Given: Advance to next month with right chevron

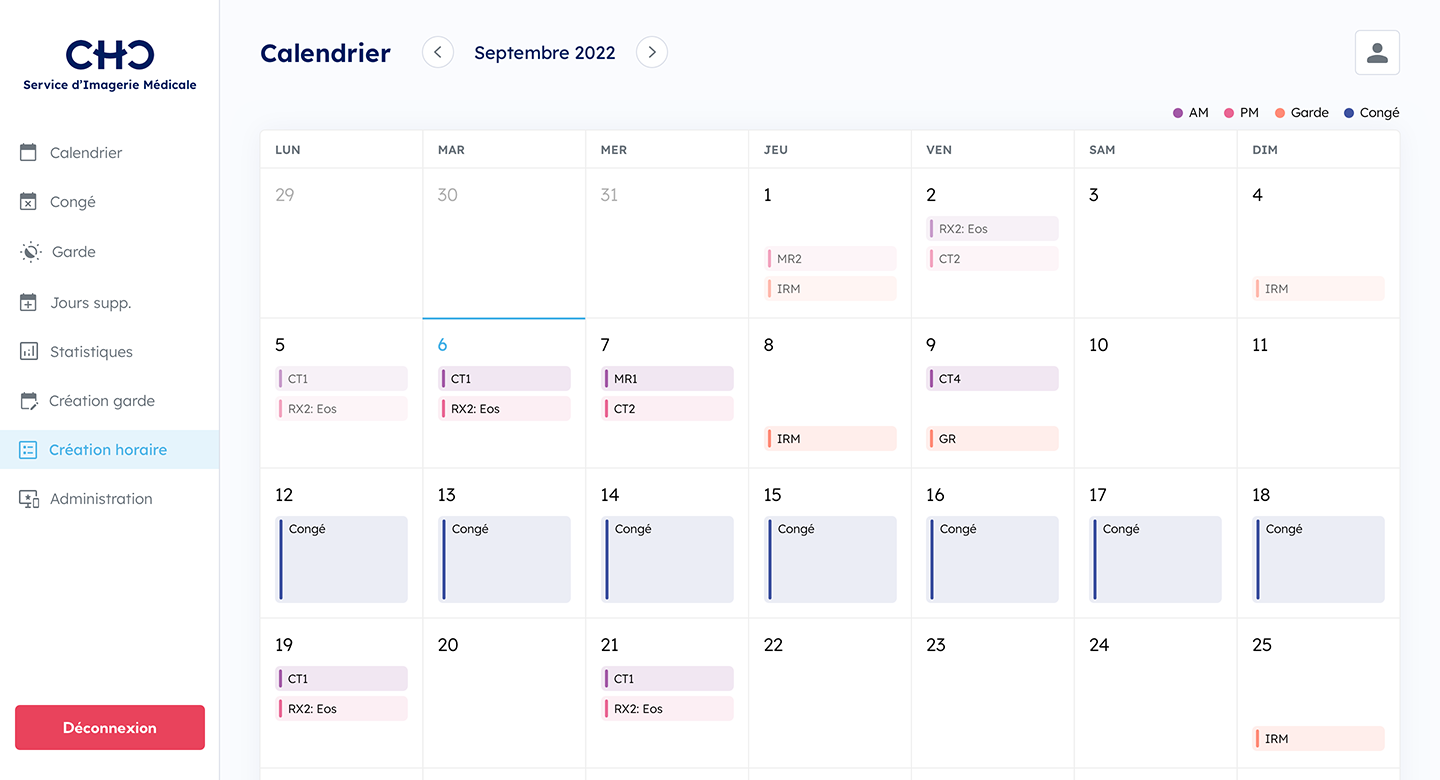Looking at the screenshot, I should [x=652, y=53].
